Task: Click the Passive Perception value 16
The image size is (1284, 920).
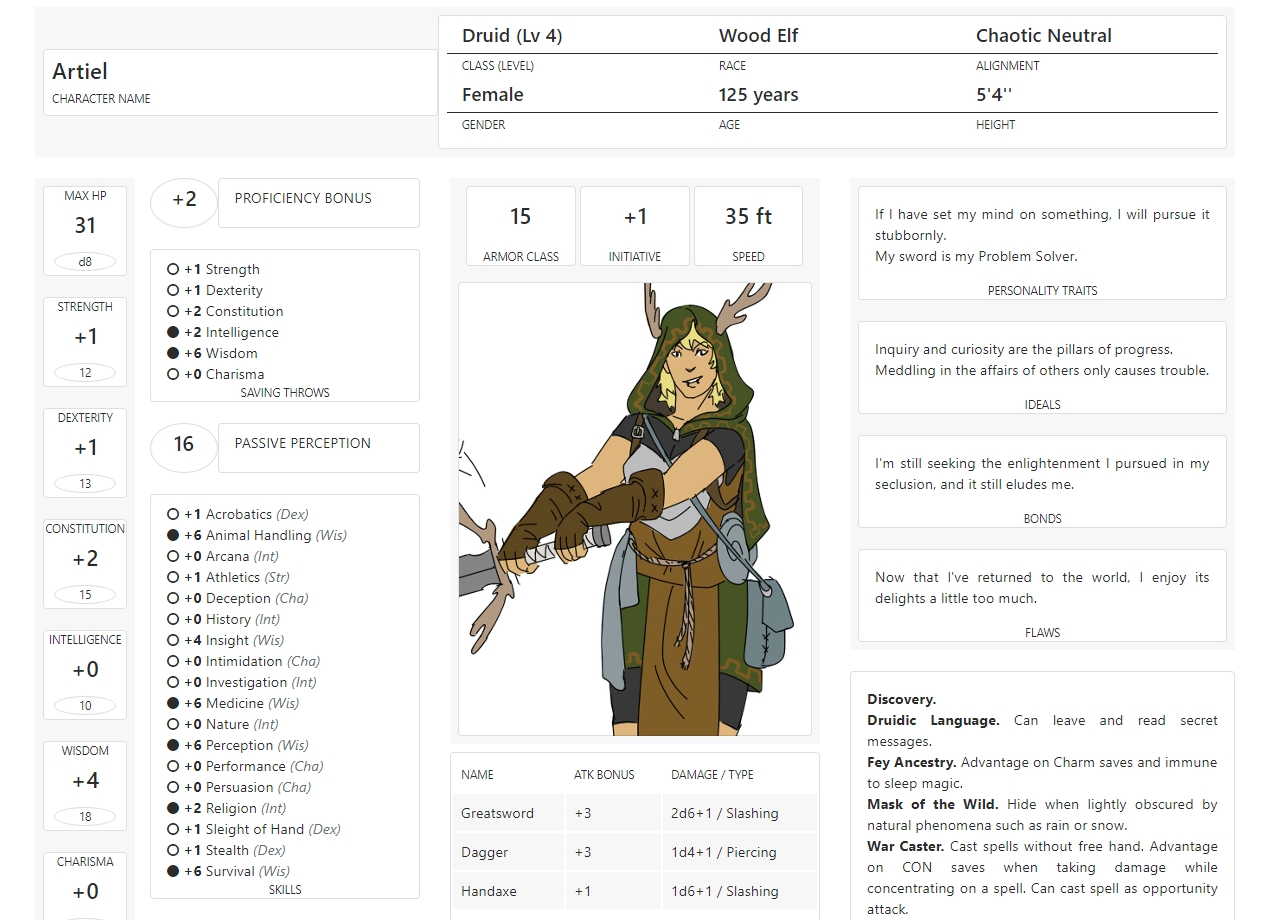Action: click(184, 444)
